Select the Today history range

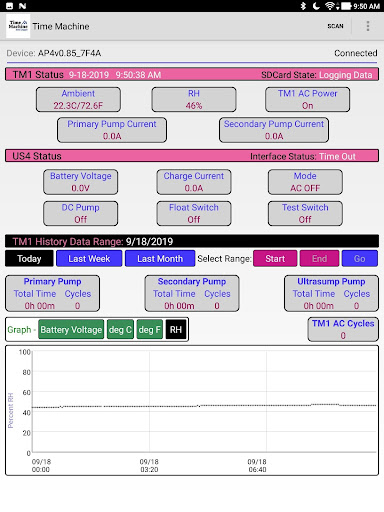tap(29, 258)
